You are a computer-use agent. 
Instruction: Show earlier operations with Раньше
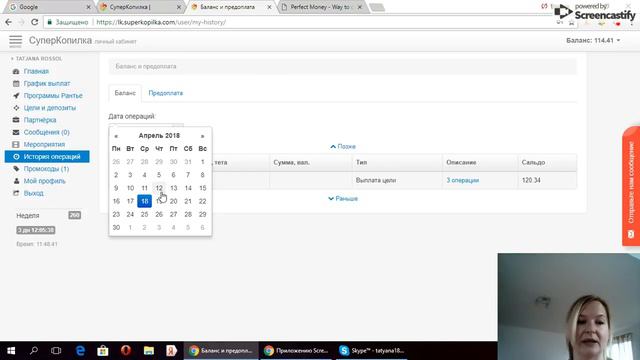(x=343, y=199)
